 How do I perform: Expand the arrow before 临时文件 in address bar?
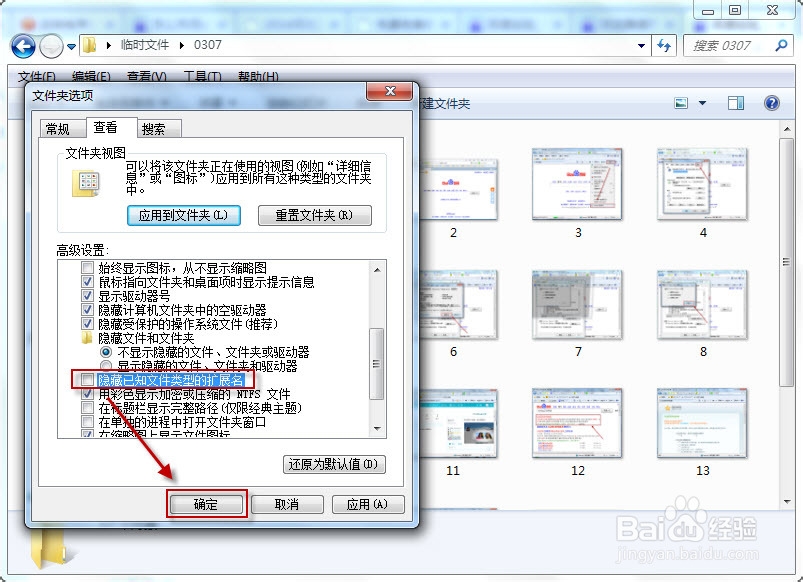[109, 45]
